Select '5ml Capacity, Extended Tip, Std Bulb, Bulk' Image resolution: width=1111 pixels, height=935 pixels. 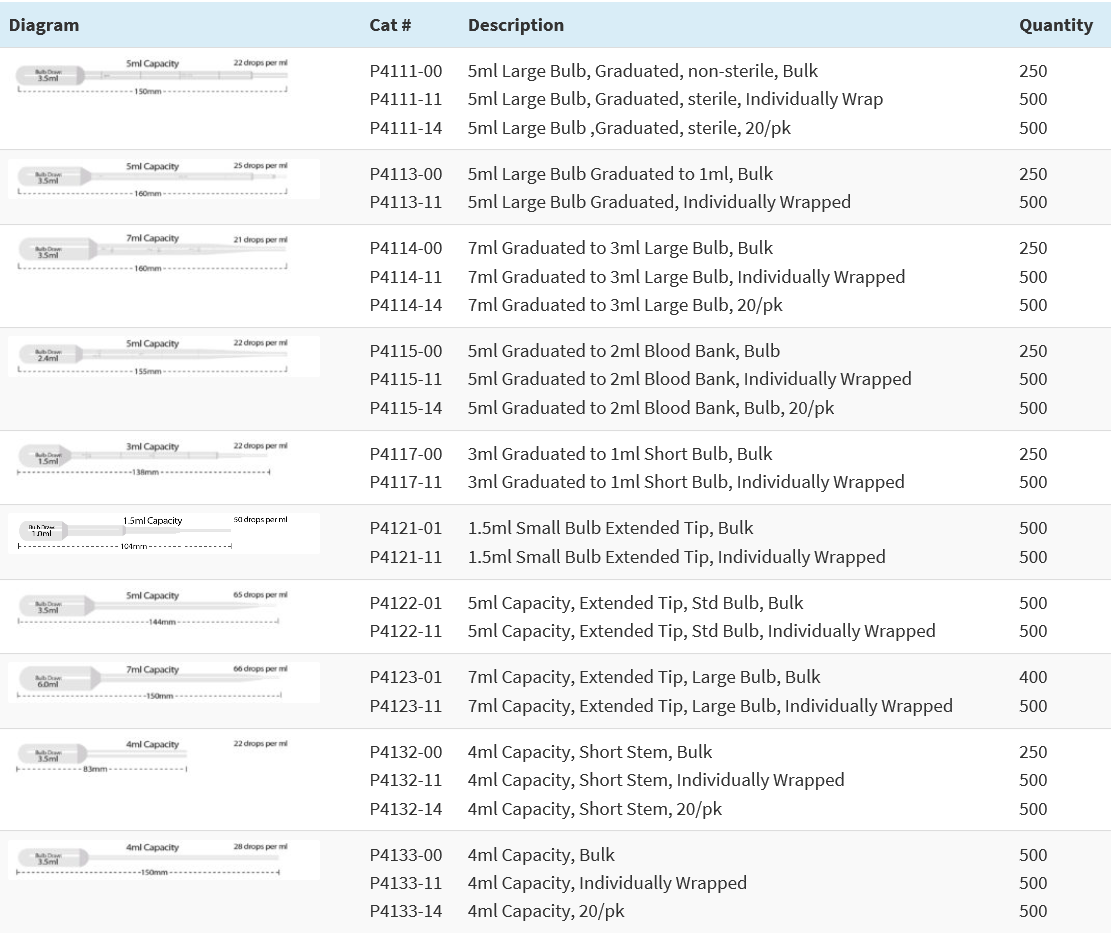tap(635, 603)
